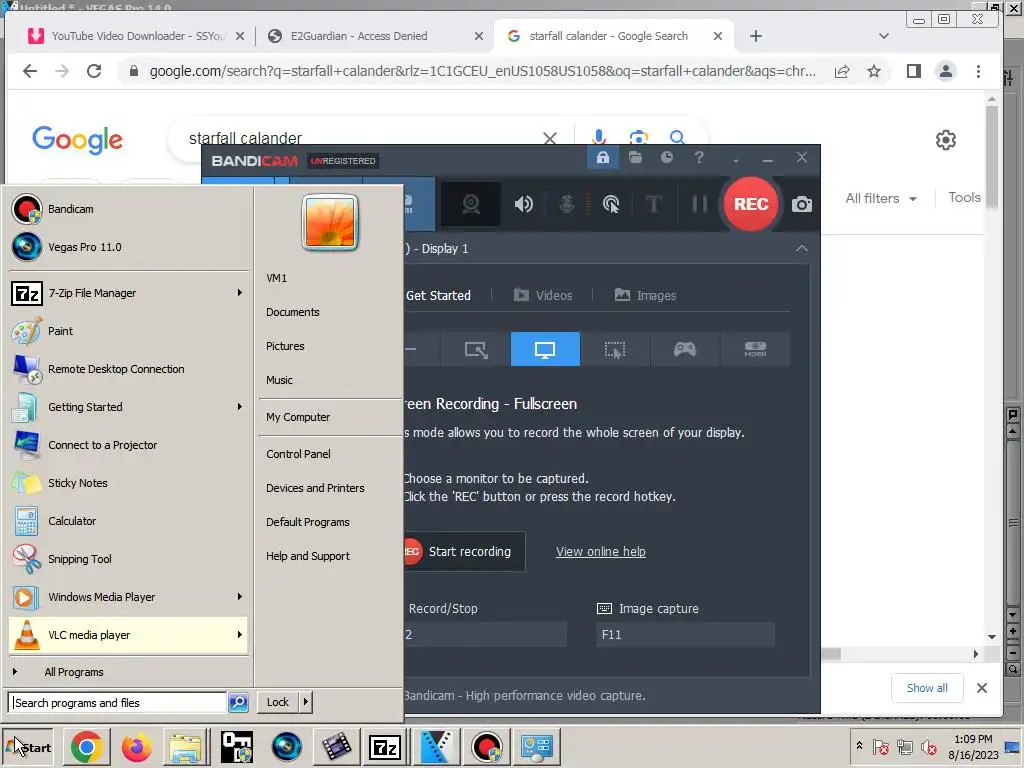This screenshot has width=1024, height=768.
Task: Open Snipping Tool from Start menu
Action: 128,559
